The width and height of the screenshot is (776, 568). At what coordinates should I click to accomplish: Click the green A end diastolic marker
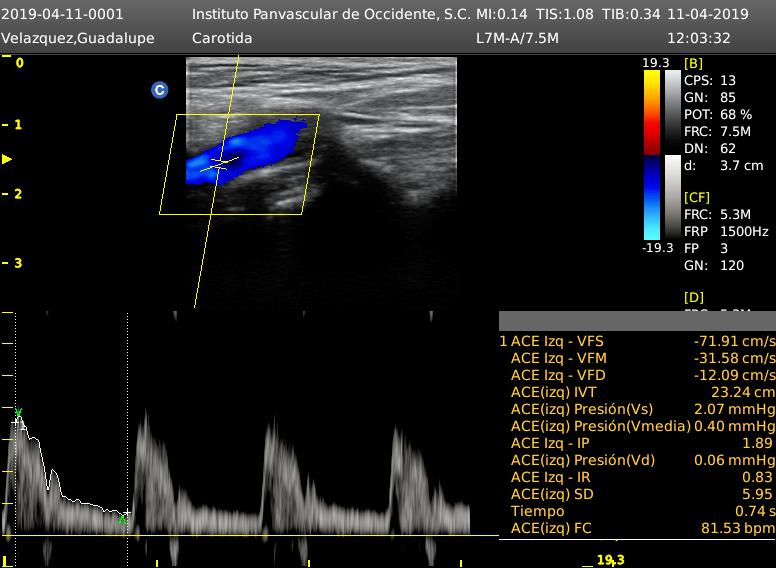[x=122, y=520]
